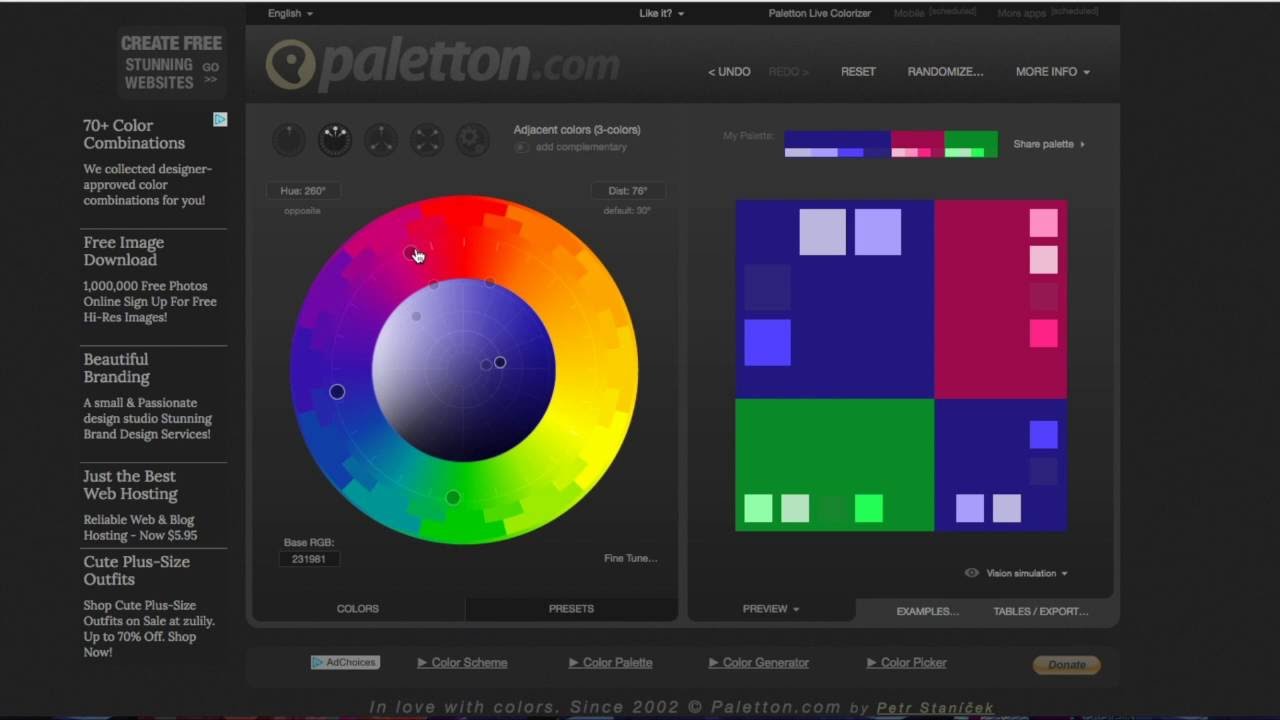Image resolution: width=1280 pixels, height=720 pixels.
Task: Select the monochromatic scheme icon
Action: pos(289,140)
